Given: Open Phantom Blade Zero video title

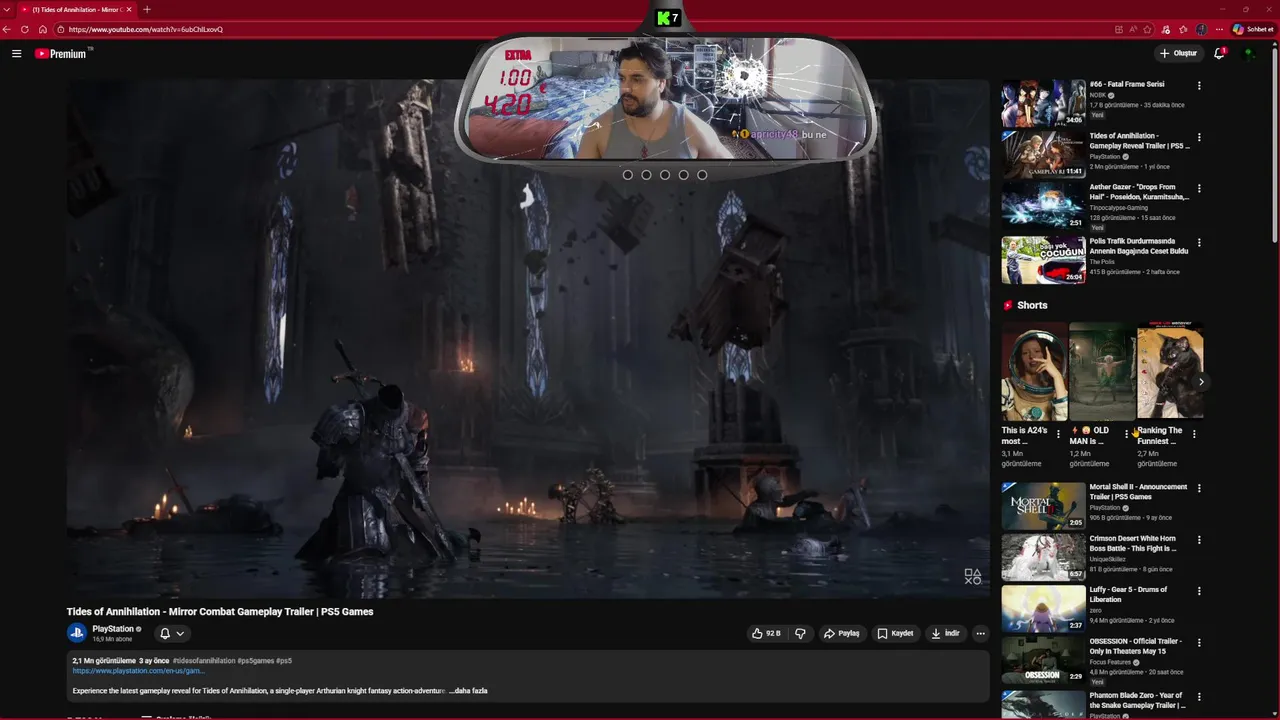Looking at the screenshot, I should pos(1137,700).
